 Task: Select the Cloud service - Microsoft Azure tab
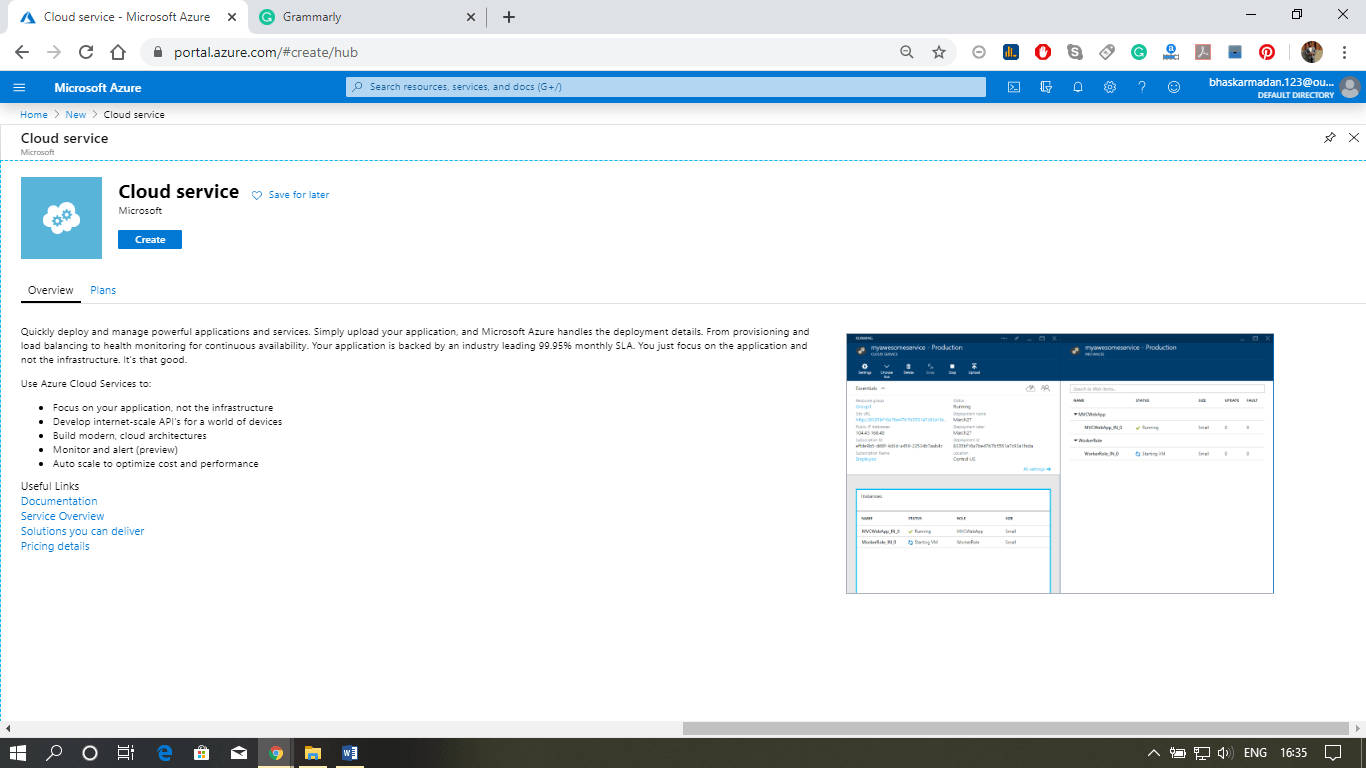[x=126, y=17]
